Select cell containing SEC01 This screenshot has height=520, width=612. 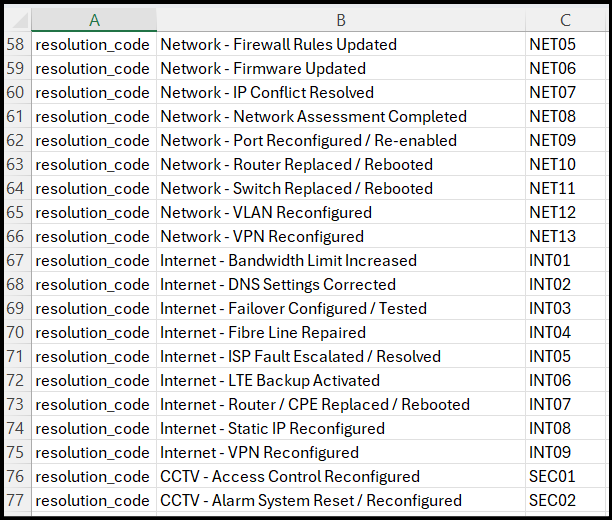tap(566, 476)
